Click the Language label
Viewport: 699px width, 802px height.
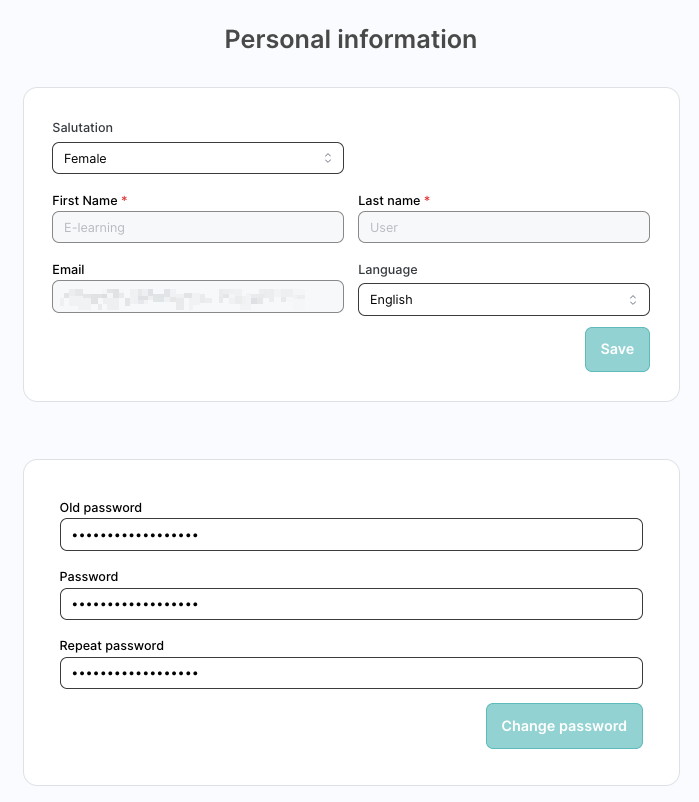(387, 269)
